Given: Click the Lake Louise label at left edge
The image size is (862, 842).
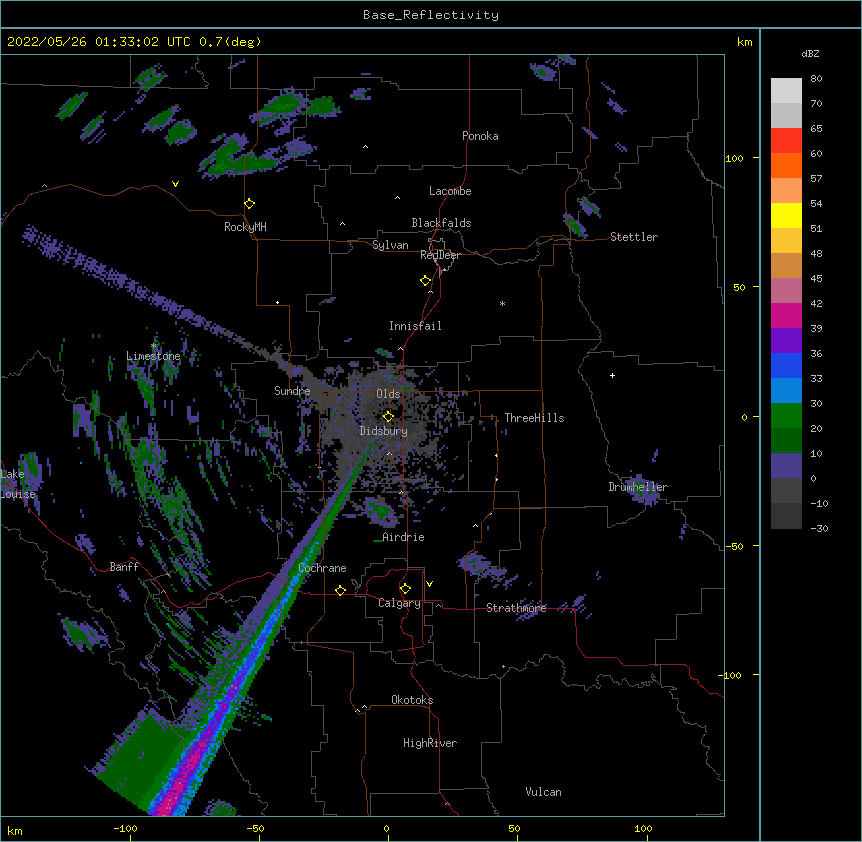Looking at the screenshot, I should (18, 484).
